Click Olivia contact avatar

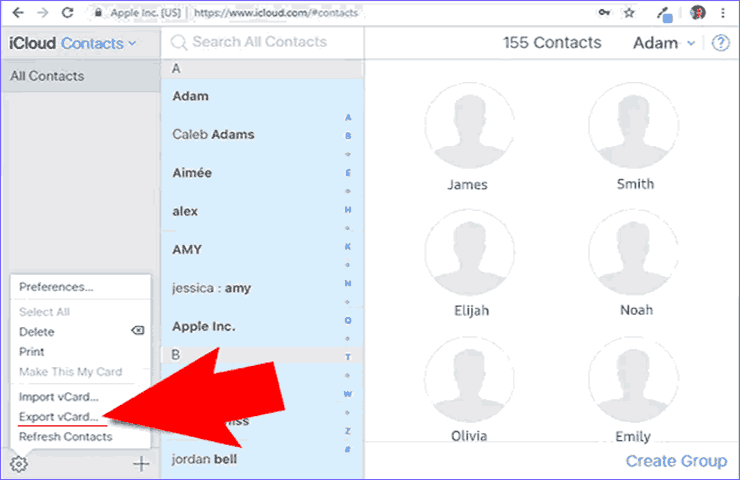point(470,379)
